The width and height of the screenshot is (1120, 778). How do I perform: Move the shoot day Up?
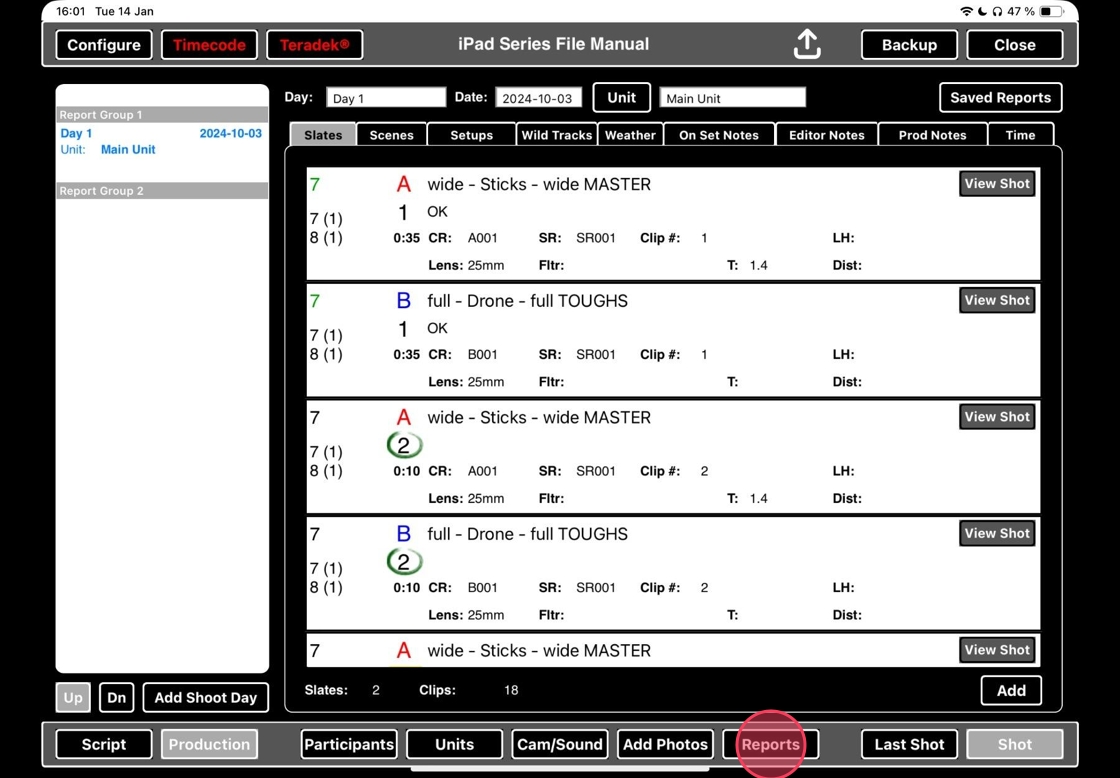pos(73,697)
